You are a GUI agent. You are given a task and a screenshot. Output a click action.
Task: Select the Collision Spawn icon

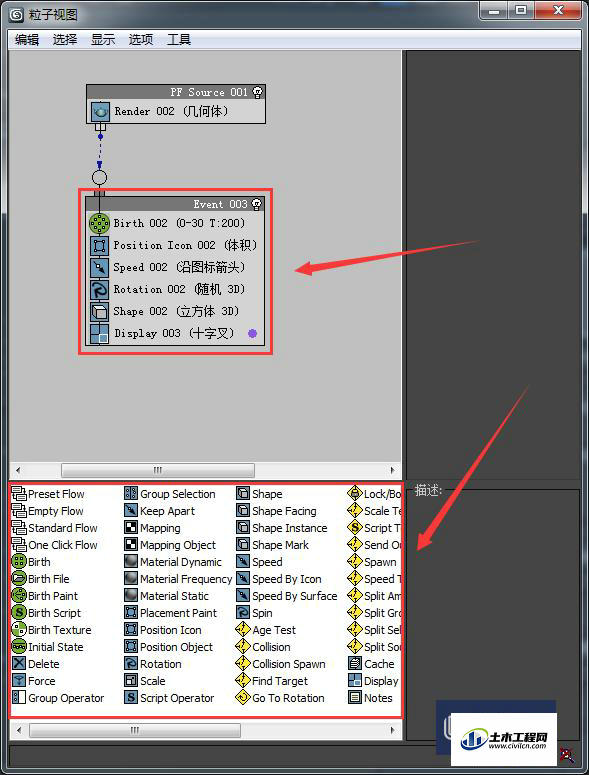[243, 664]
